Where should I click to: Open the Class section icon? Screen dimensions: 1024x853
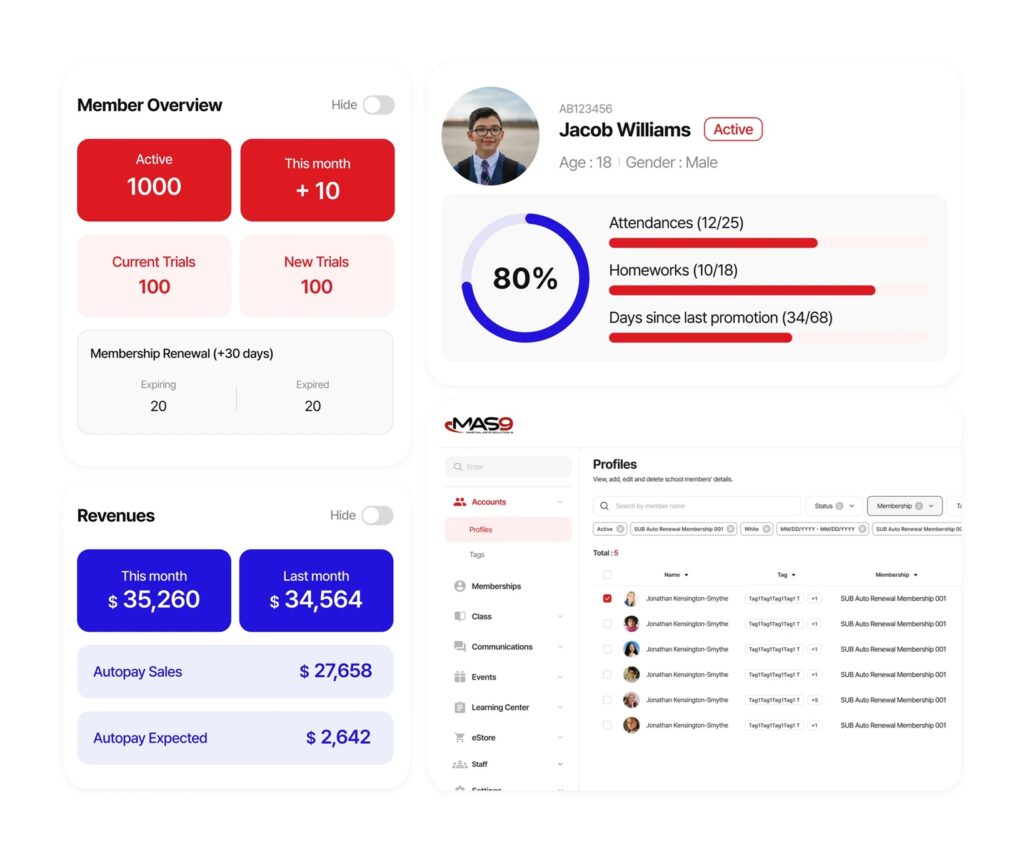[x=460, y=616]
